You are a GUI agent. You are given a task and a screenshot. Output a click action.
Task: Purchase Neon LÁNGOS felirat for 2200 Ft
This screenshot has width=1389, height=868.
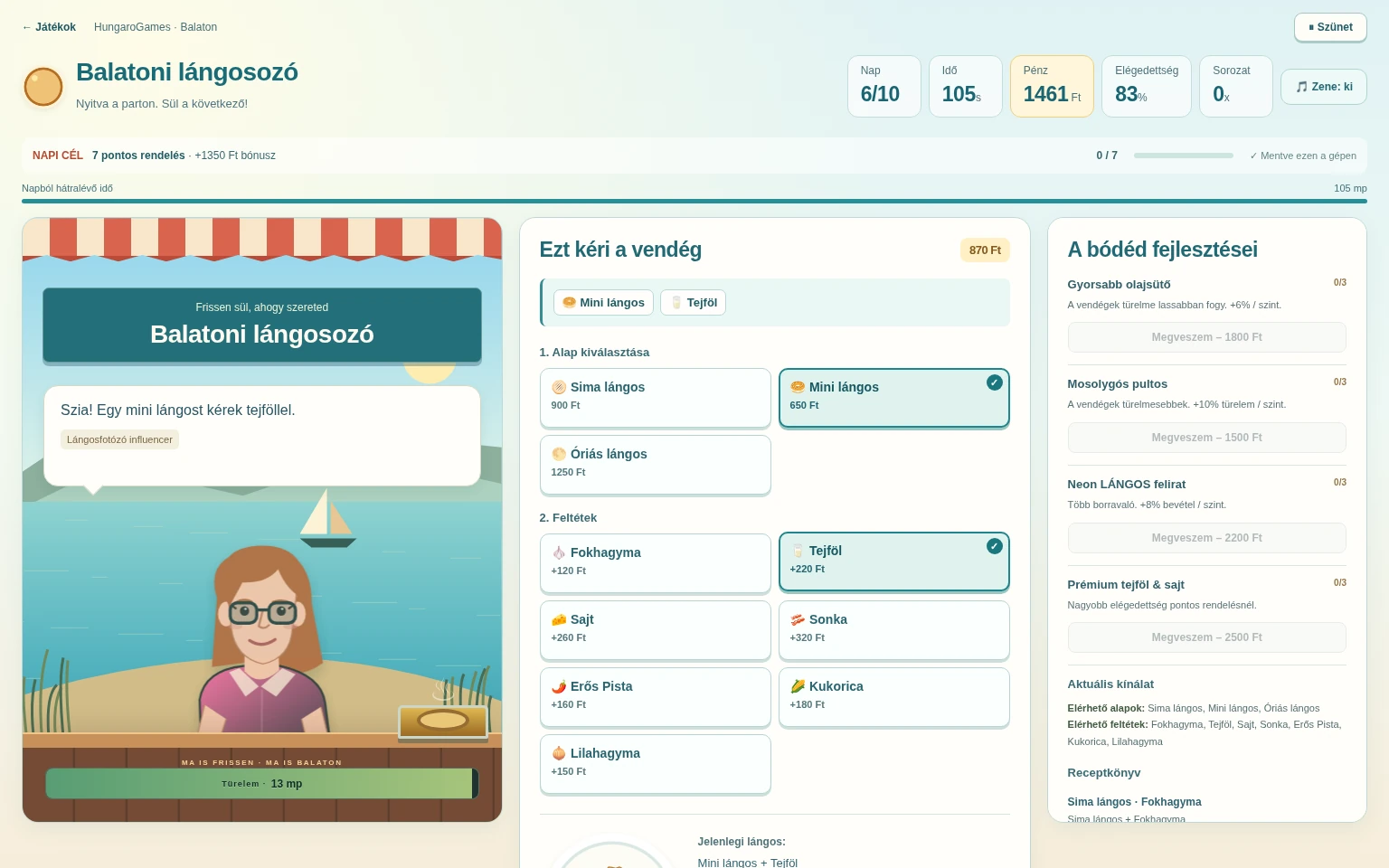click(x=1206, y=538)
